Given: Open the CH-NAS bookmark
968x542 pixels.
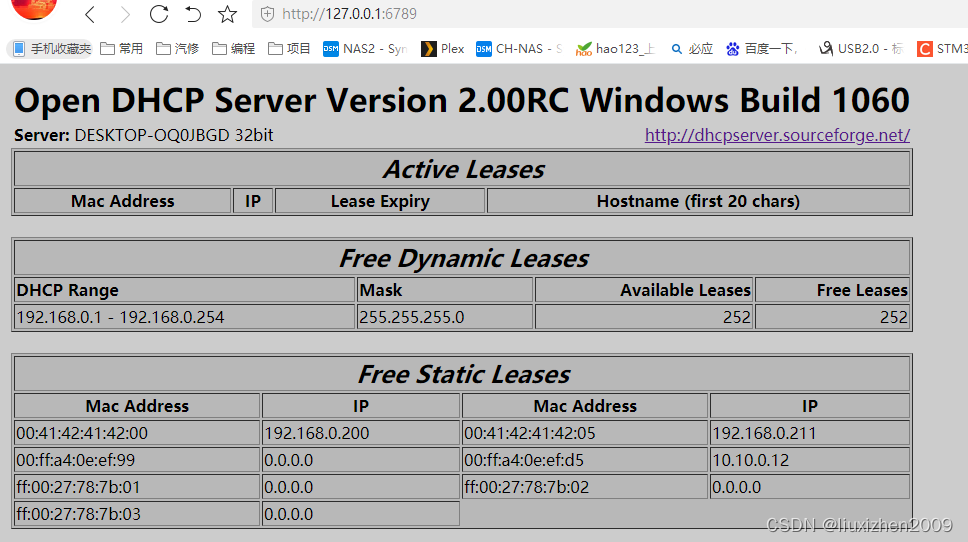Looking at the screenshot, I should point(519,49).
